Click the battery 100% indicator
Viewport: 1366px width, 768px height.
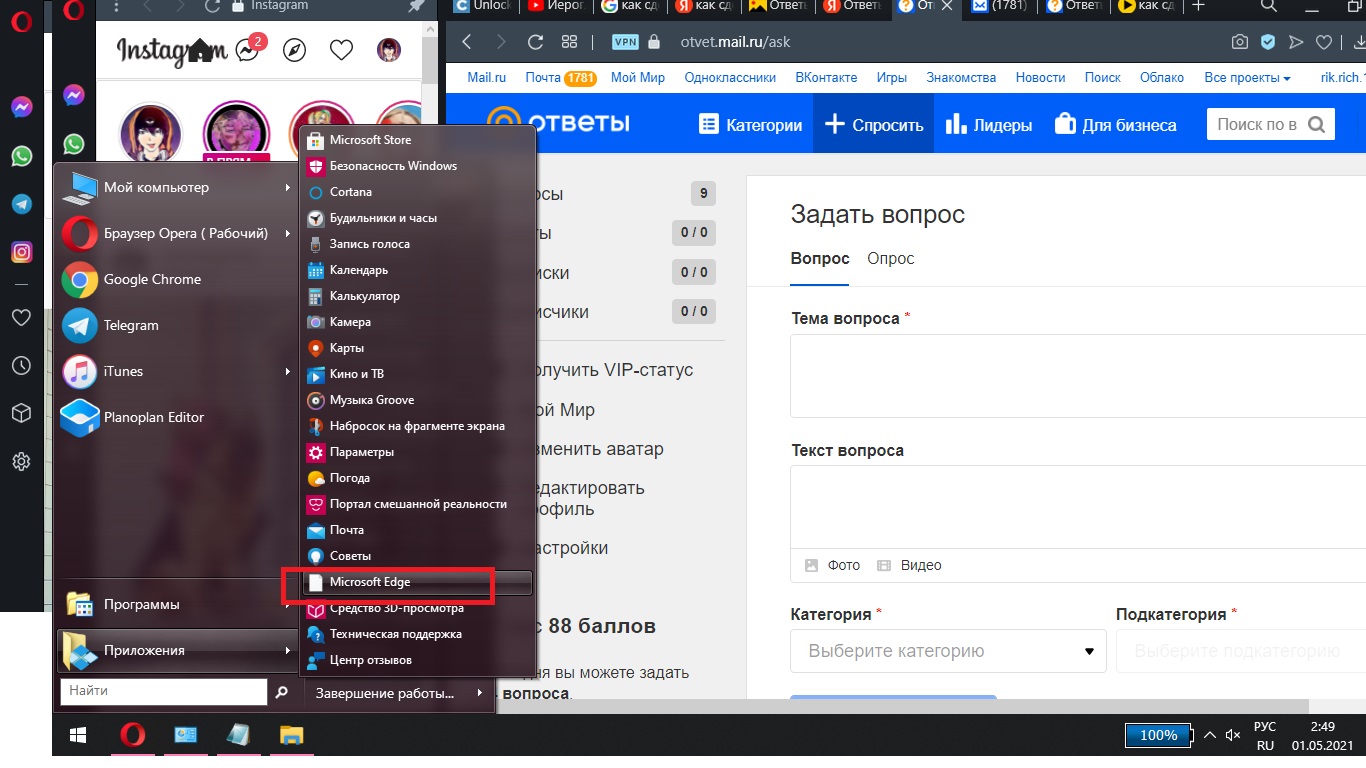(x=1158, y=736)
